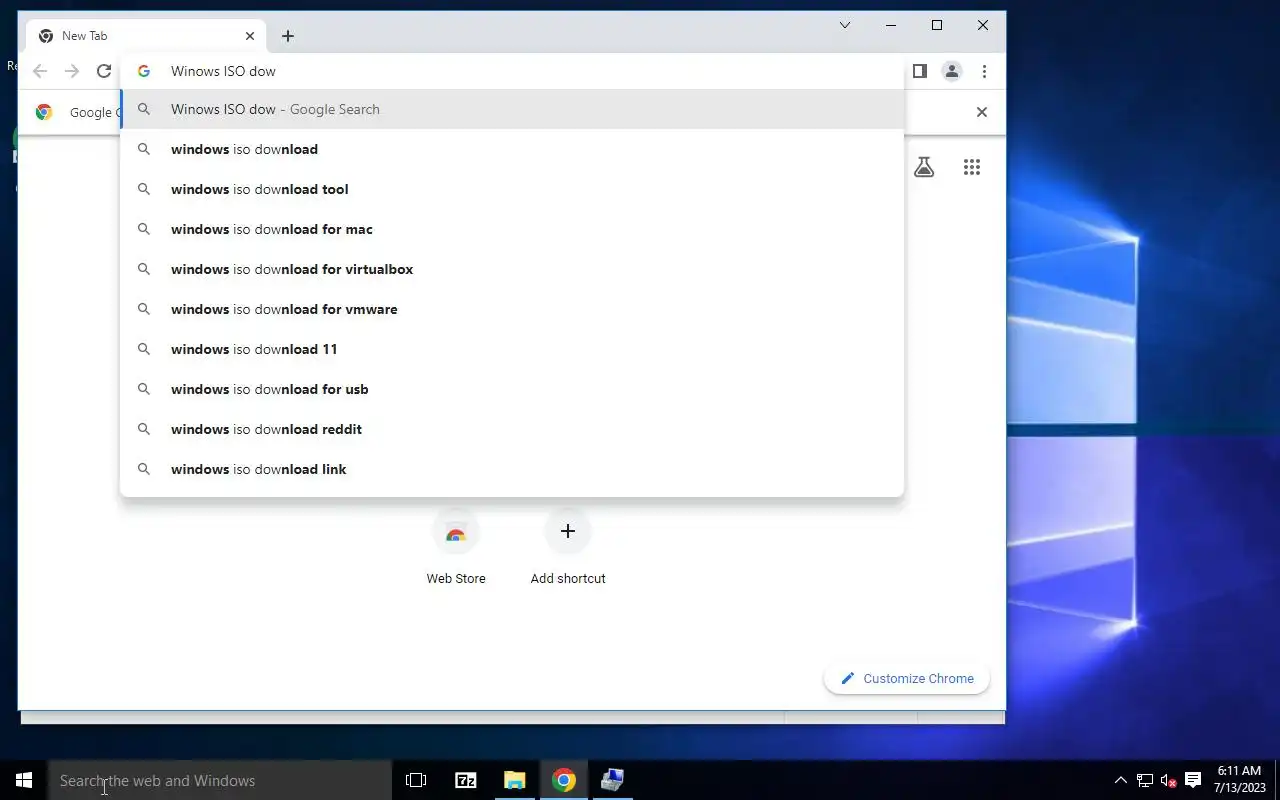This screenshot has height=800, width=1280.
Task: Dismiss the default browser info bar
Action: tap(982, 112)
